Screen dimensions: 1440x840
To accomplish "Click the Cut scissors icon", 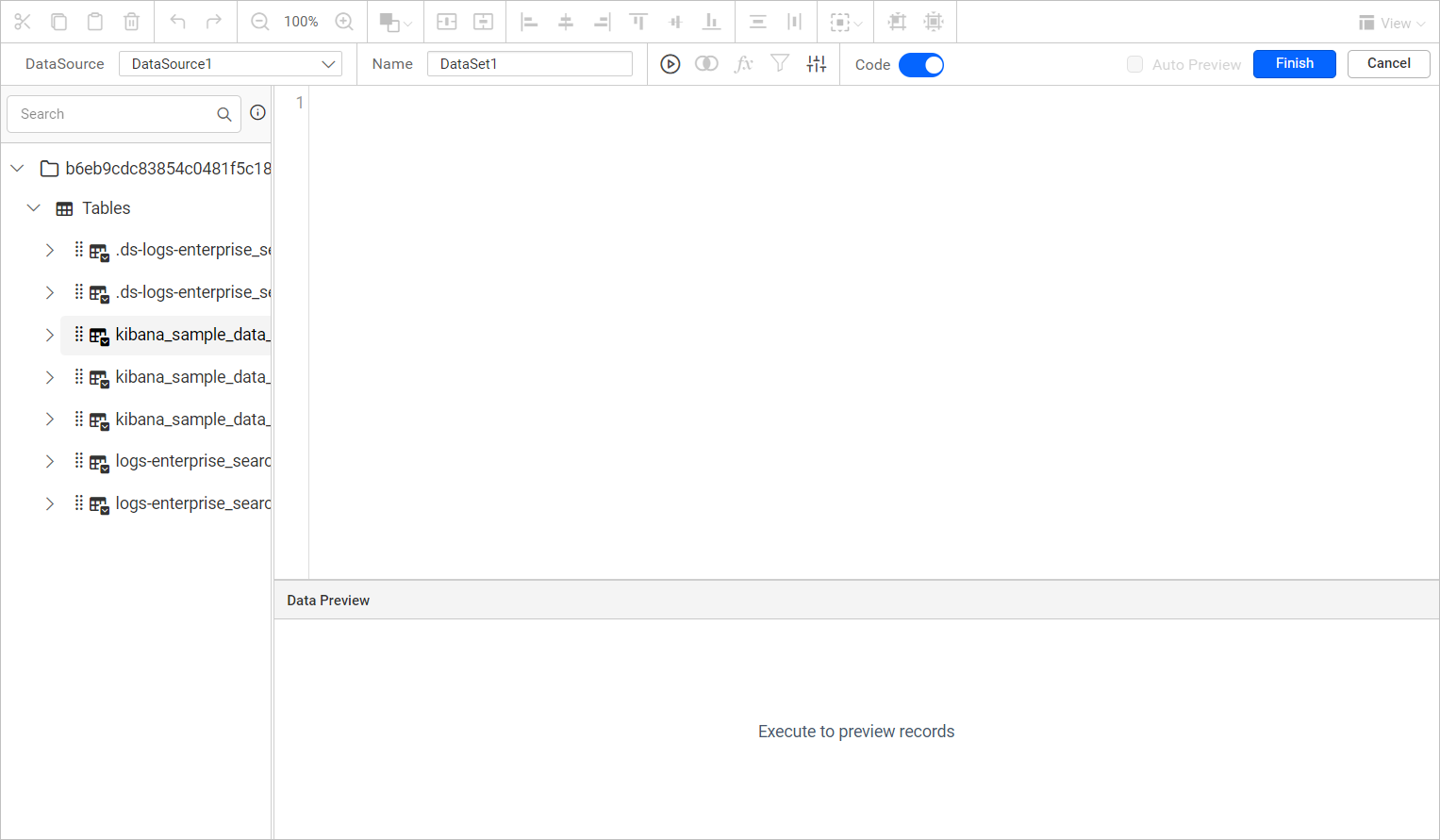I will (23, 22).
